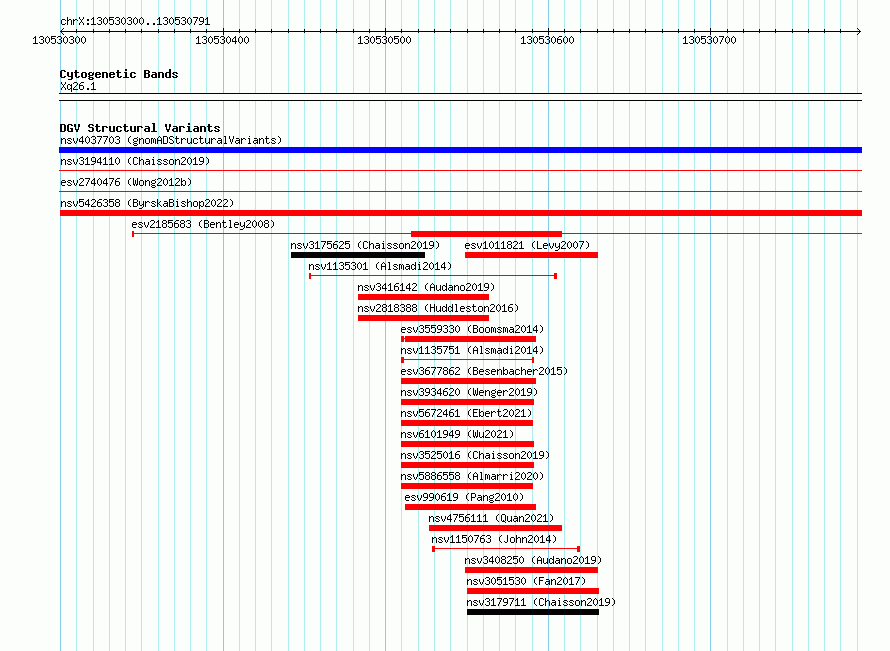
Task: Click the red nsv2818388 variant bar
Action: pos(423,318)
